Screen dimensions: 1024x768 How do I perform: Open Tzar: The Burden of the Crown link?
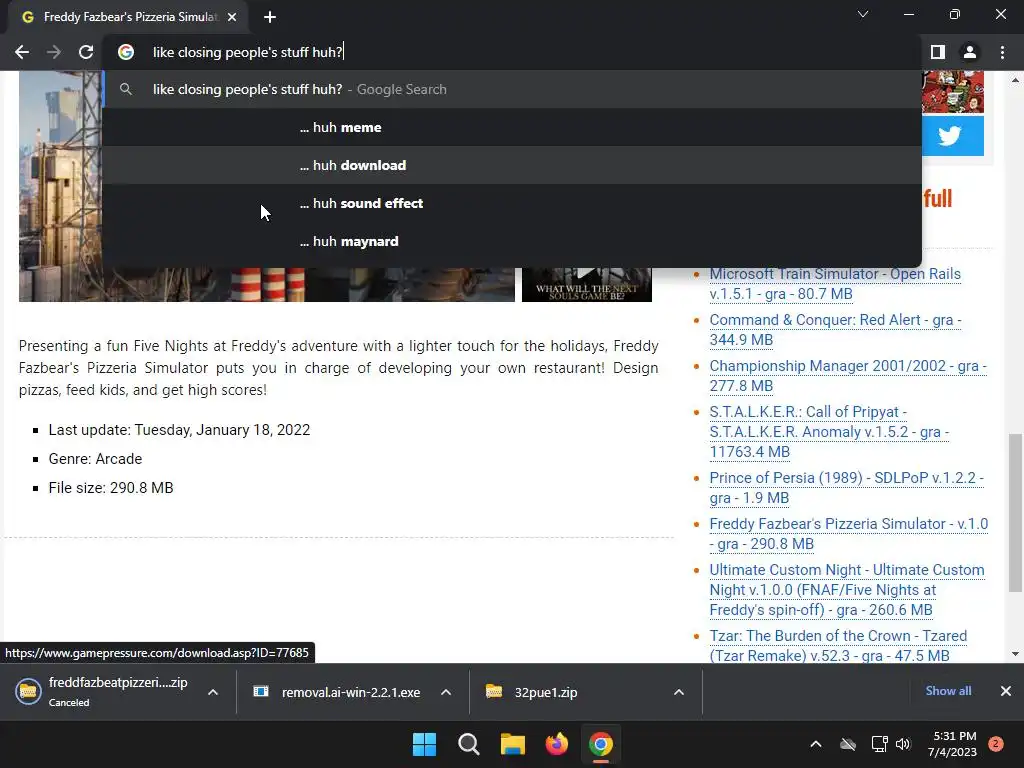click(838, 645)
